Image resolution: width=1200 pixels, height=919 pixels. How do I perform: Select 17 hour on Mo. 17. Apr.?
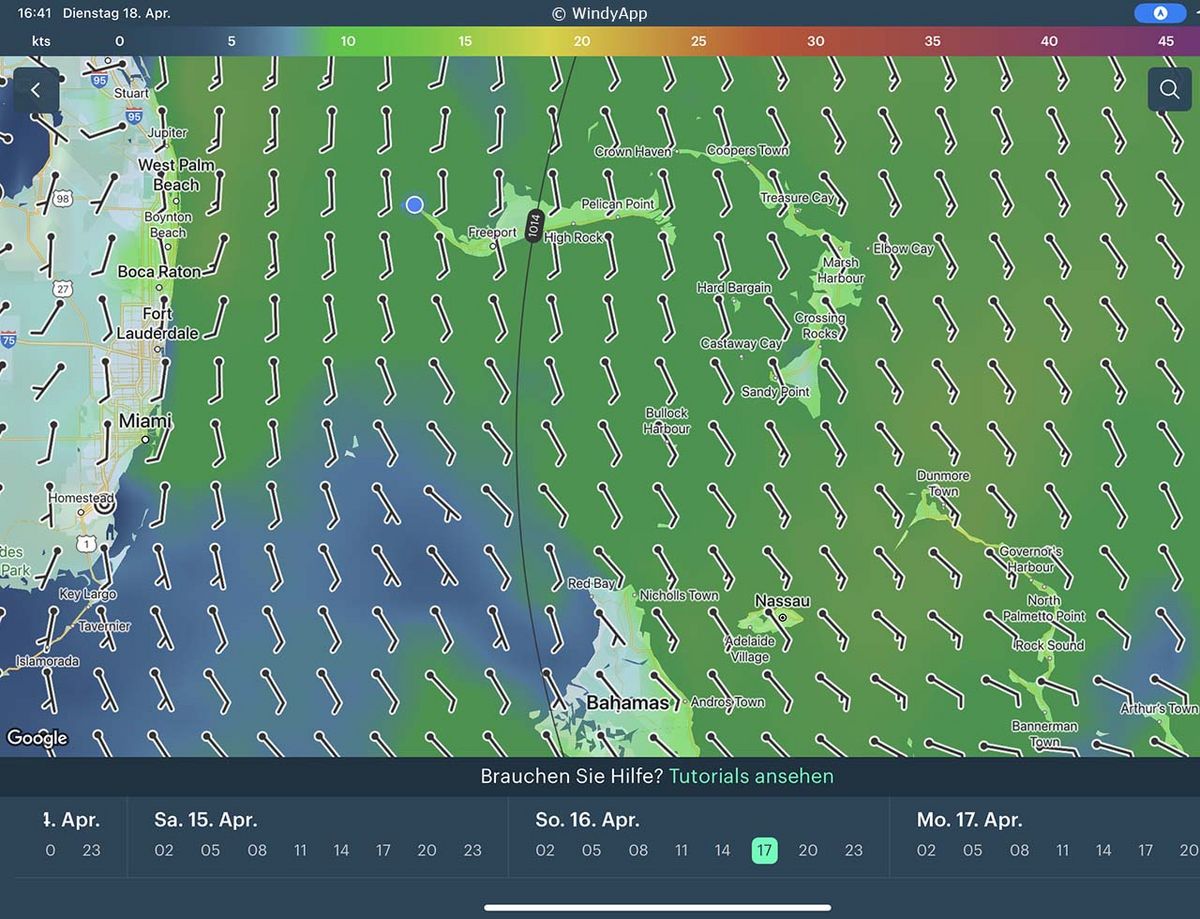1146,850
